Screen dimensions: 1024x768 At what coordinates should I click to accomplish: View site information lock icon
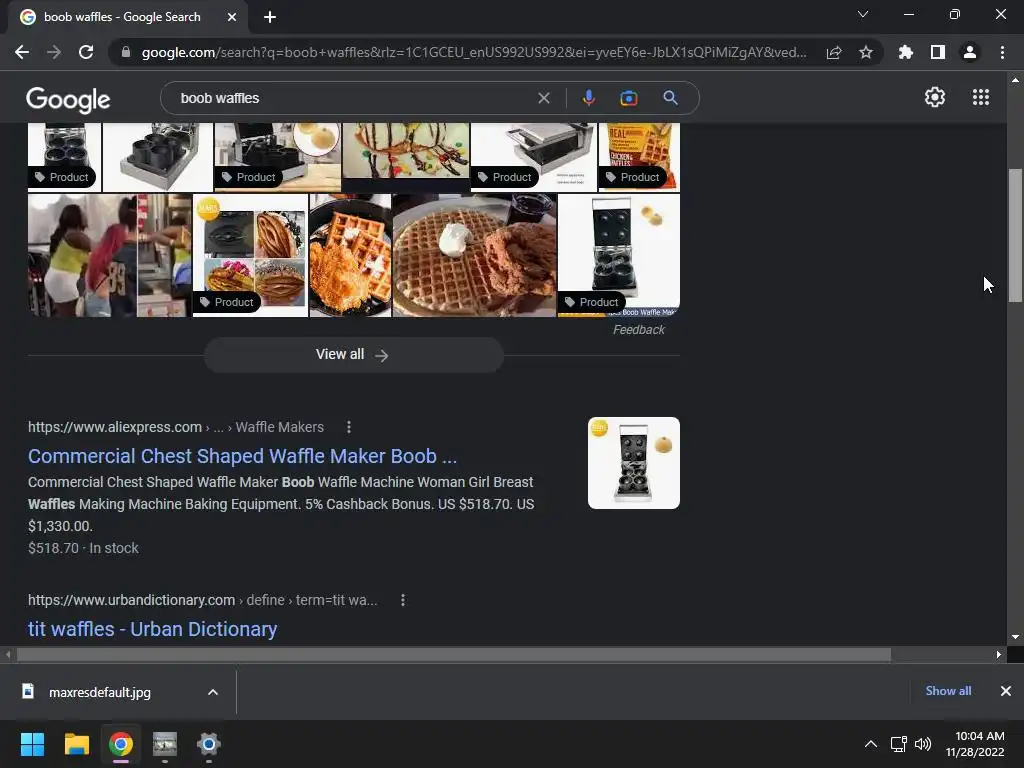pos(126,52)
